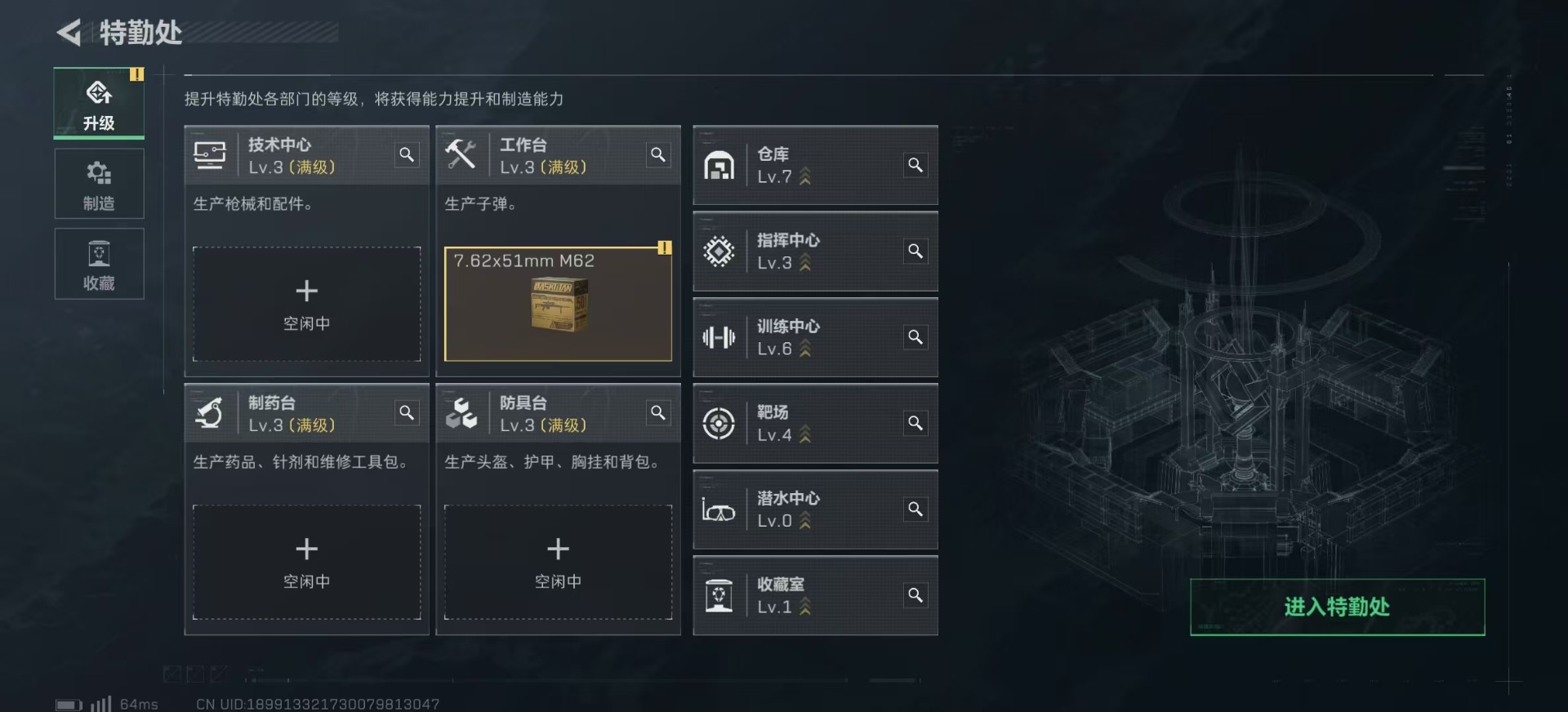This screenshot has width=1568, height=712.
Task: Click the 靶场 target icon
Action: [x=719, y=424]
